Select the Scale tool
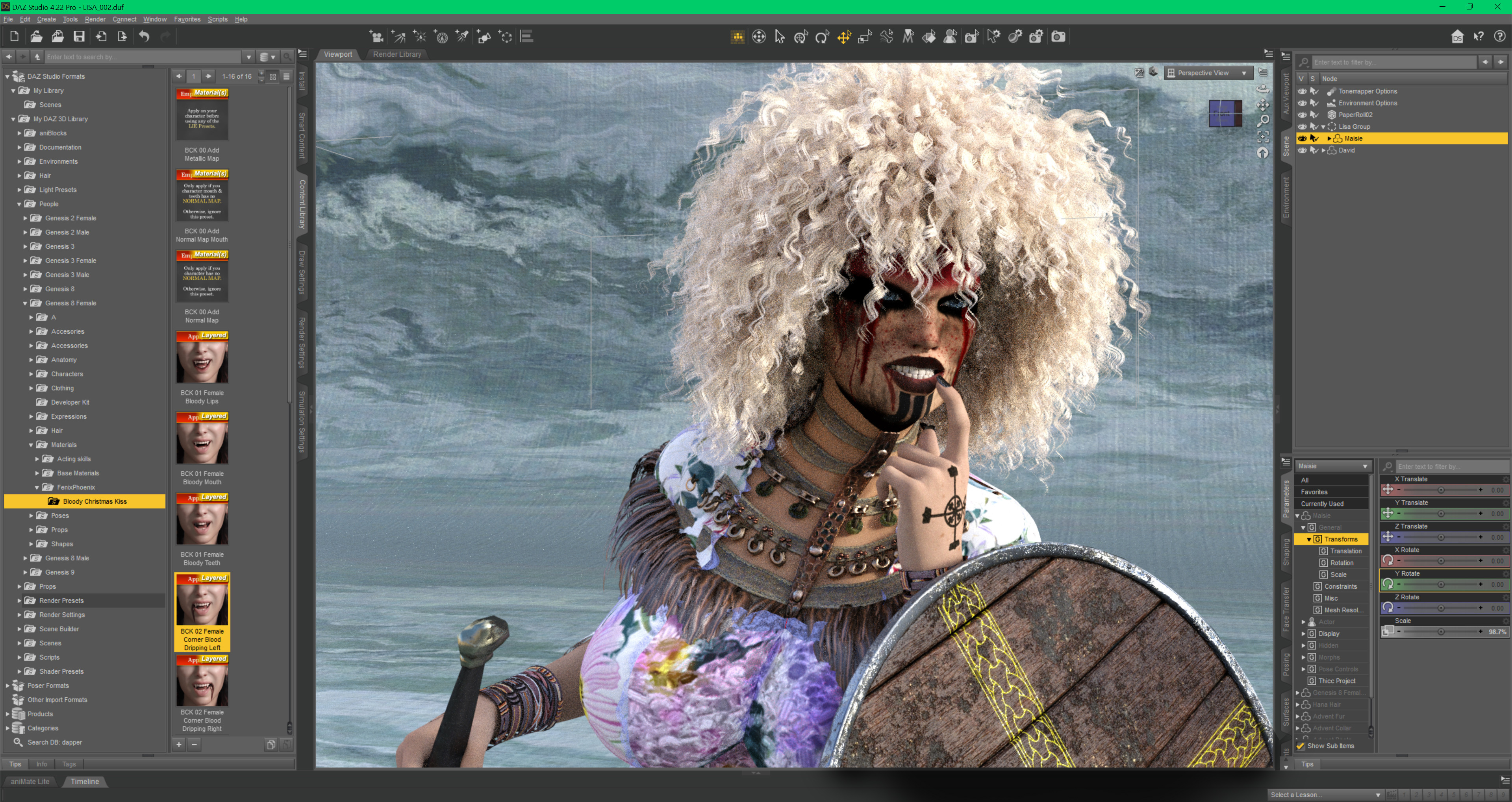This screenshot has height=802, width=1512. (865, 37)
